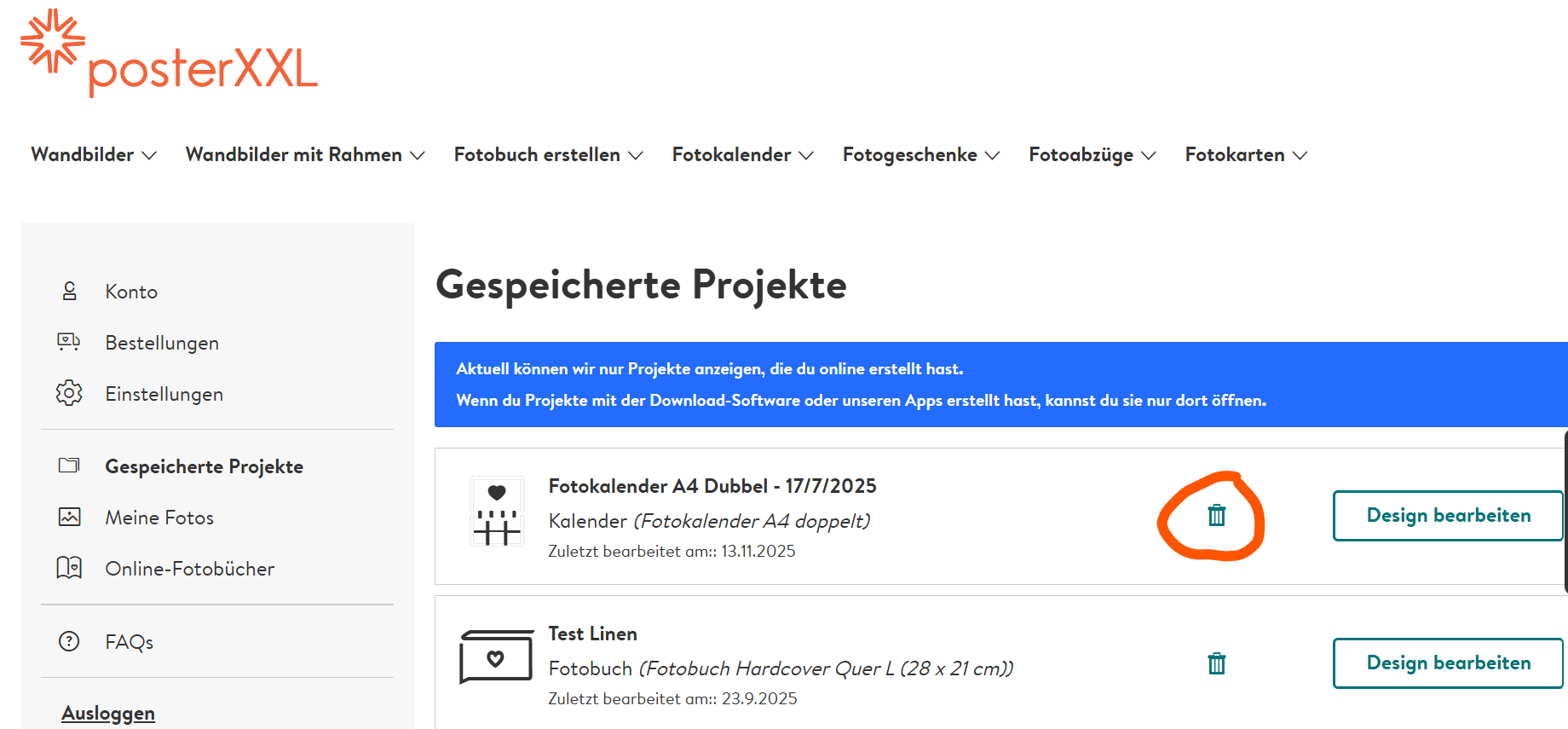Click the Einstellungen gear icon
Viewport: 1568px width, 729px height.
(x=69, y=393)
